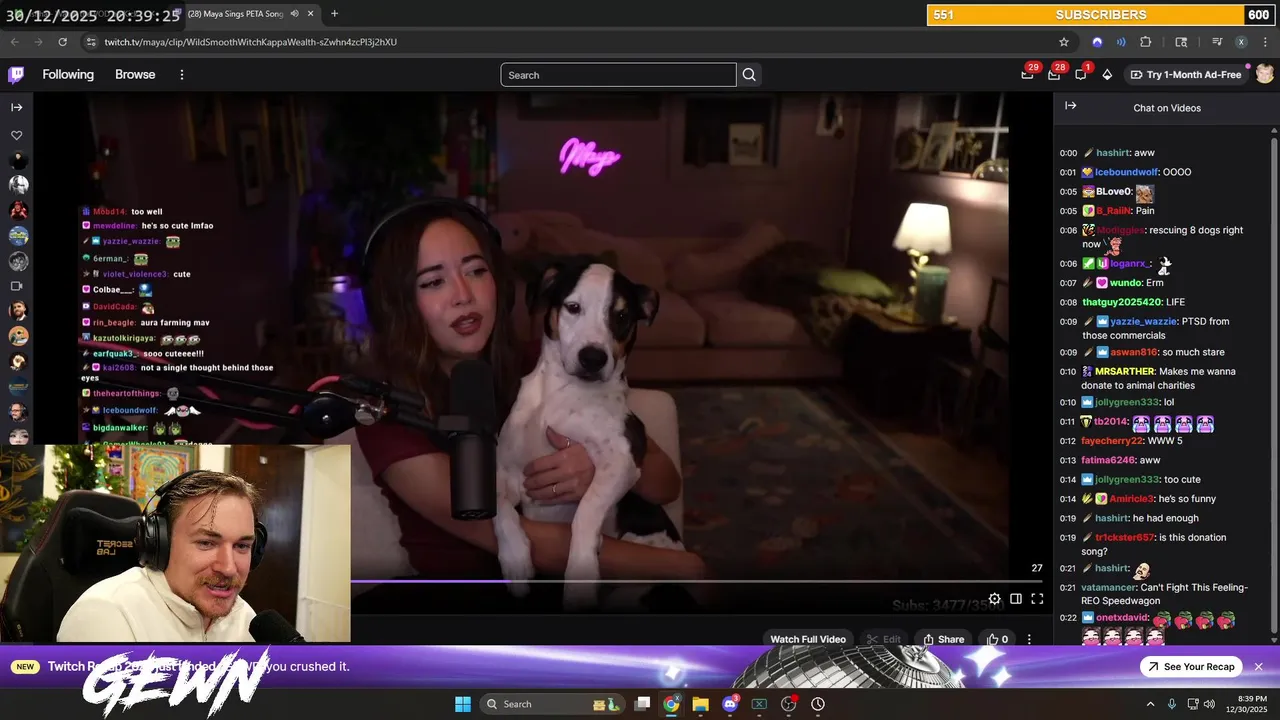Open the Browse page
Image resolution: width=1280 pixels, height=720 pixels.
coord(135,75)
